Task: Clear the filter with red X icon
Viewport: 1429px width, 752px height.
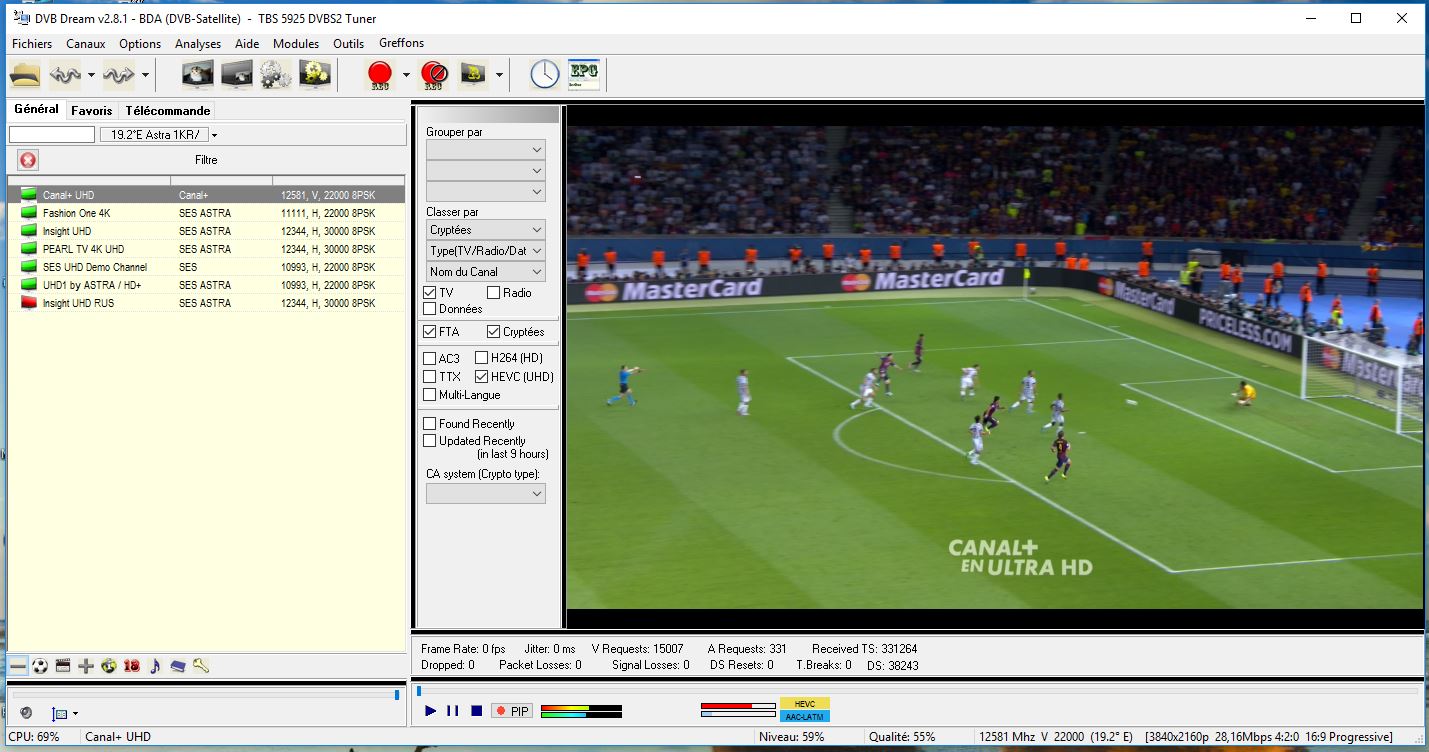Action: [x=28, y=160]
